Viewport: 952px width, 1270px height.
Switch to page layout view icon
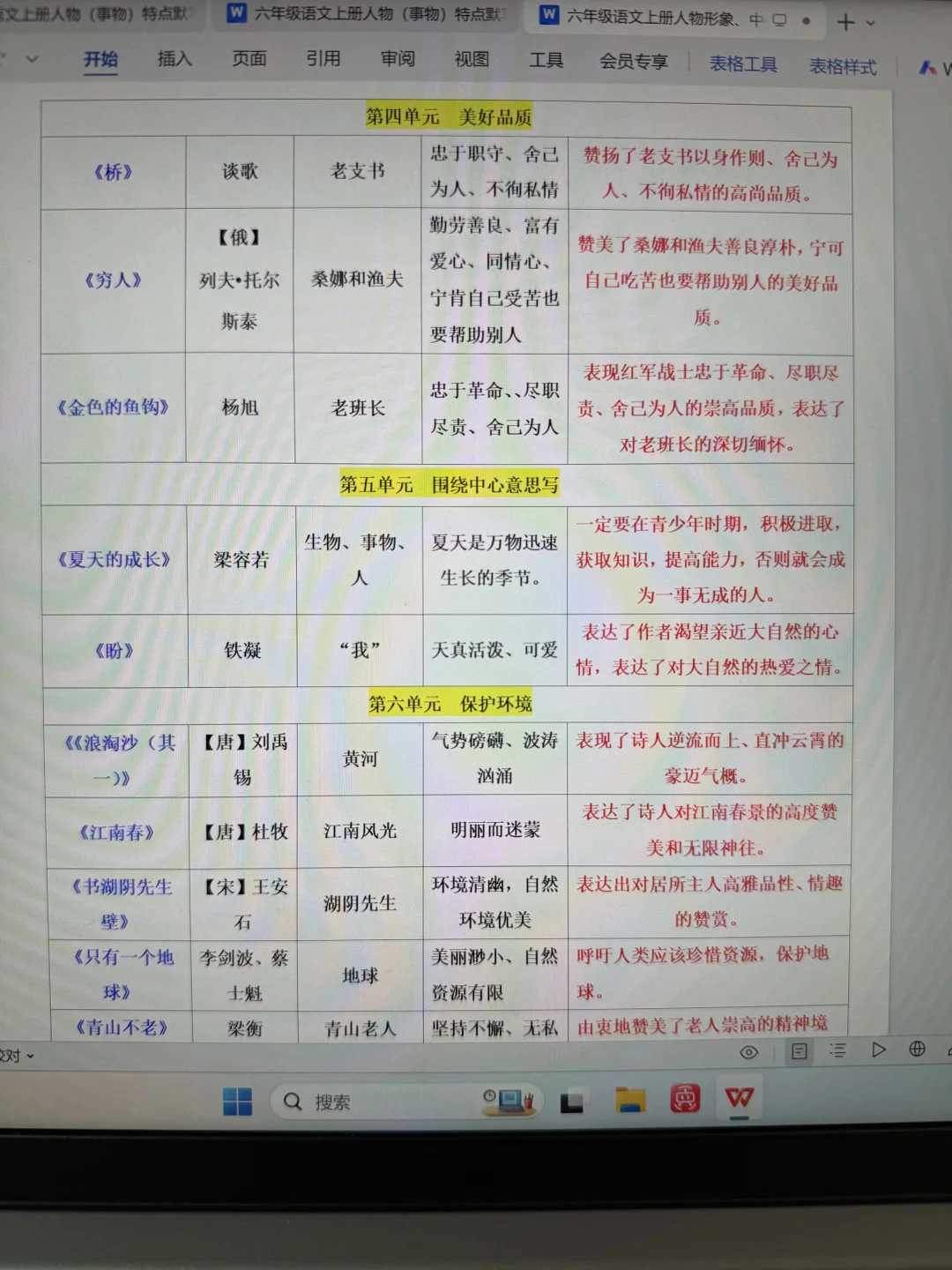[800, 1050]
